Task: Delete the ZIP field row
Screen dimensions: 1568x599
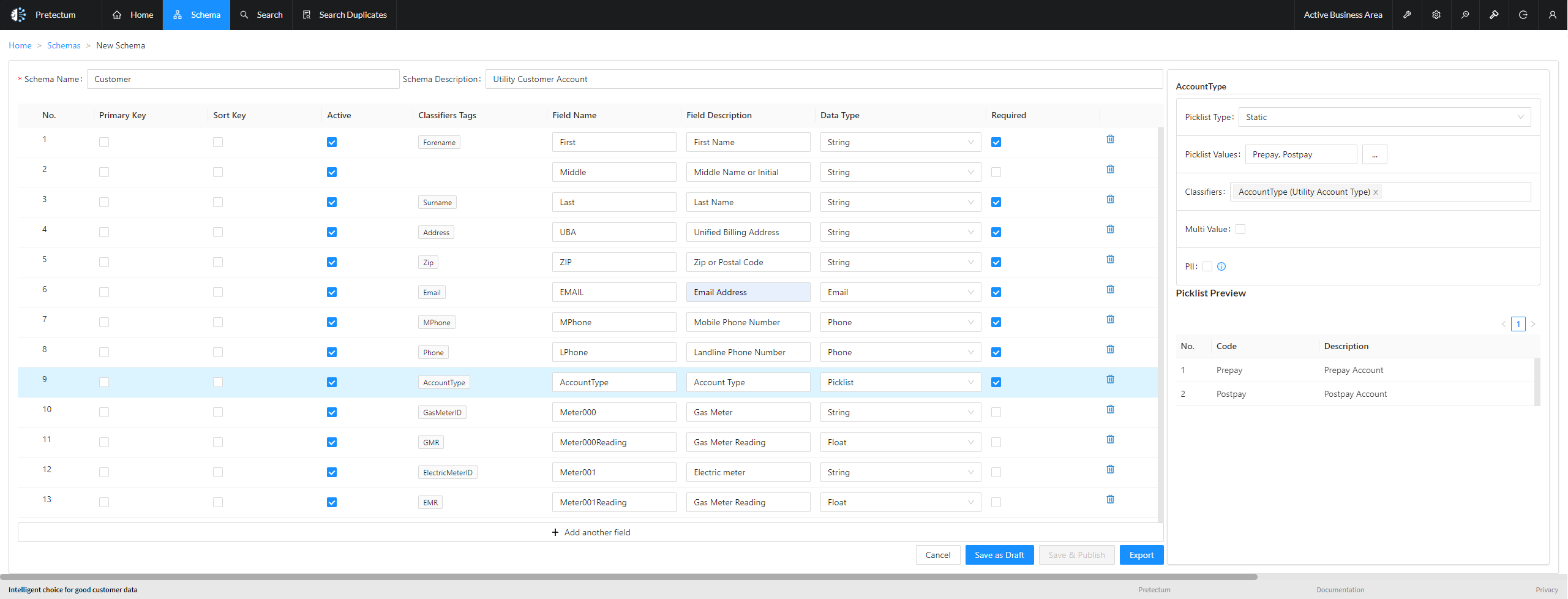Action: coord(1110,259)
